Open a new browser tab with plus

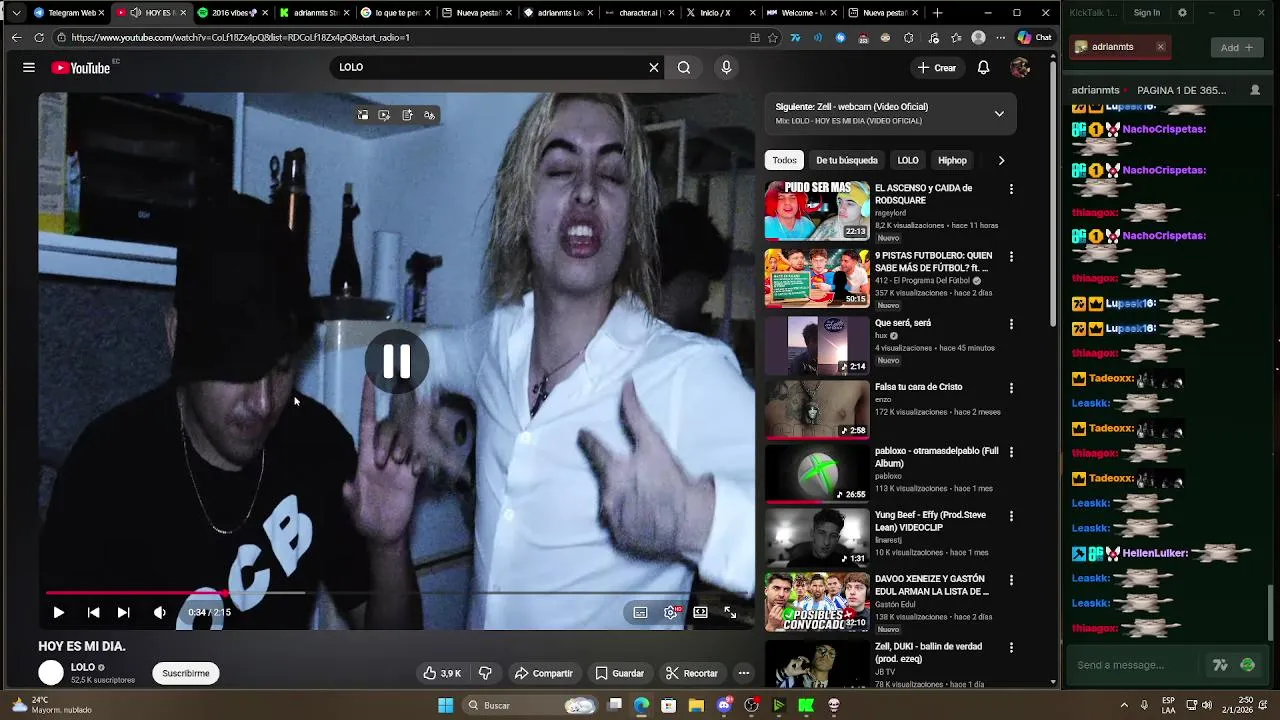(937, 13)
